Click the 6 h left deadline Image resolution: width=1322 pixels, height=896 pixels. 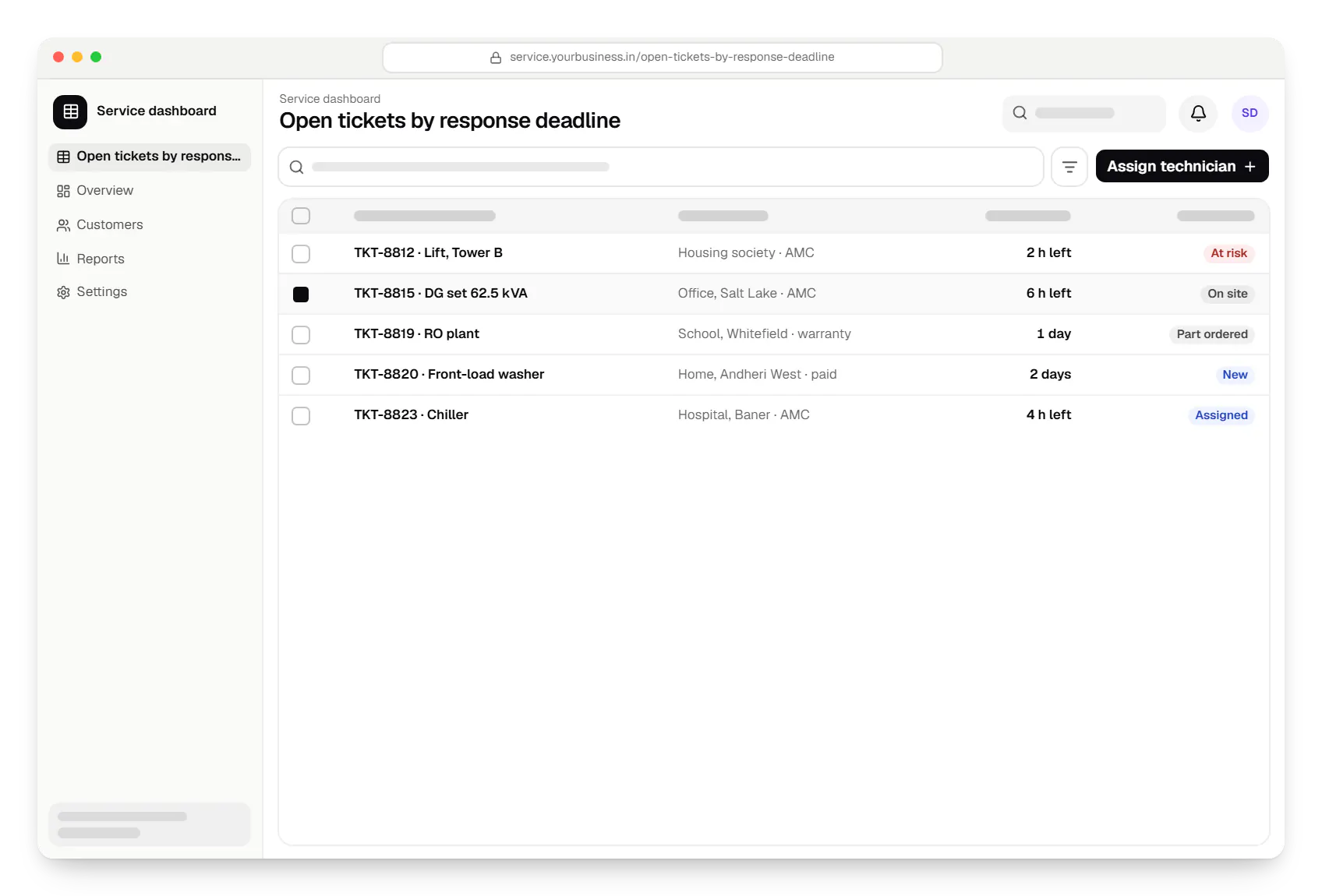tap(1048, 294)
